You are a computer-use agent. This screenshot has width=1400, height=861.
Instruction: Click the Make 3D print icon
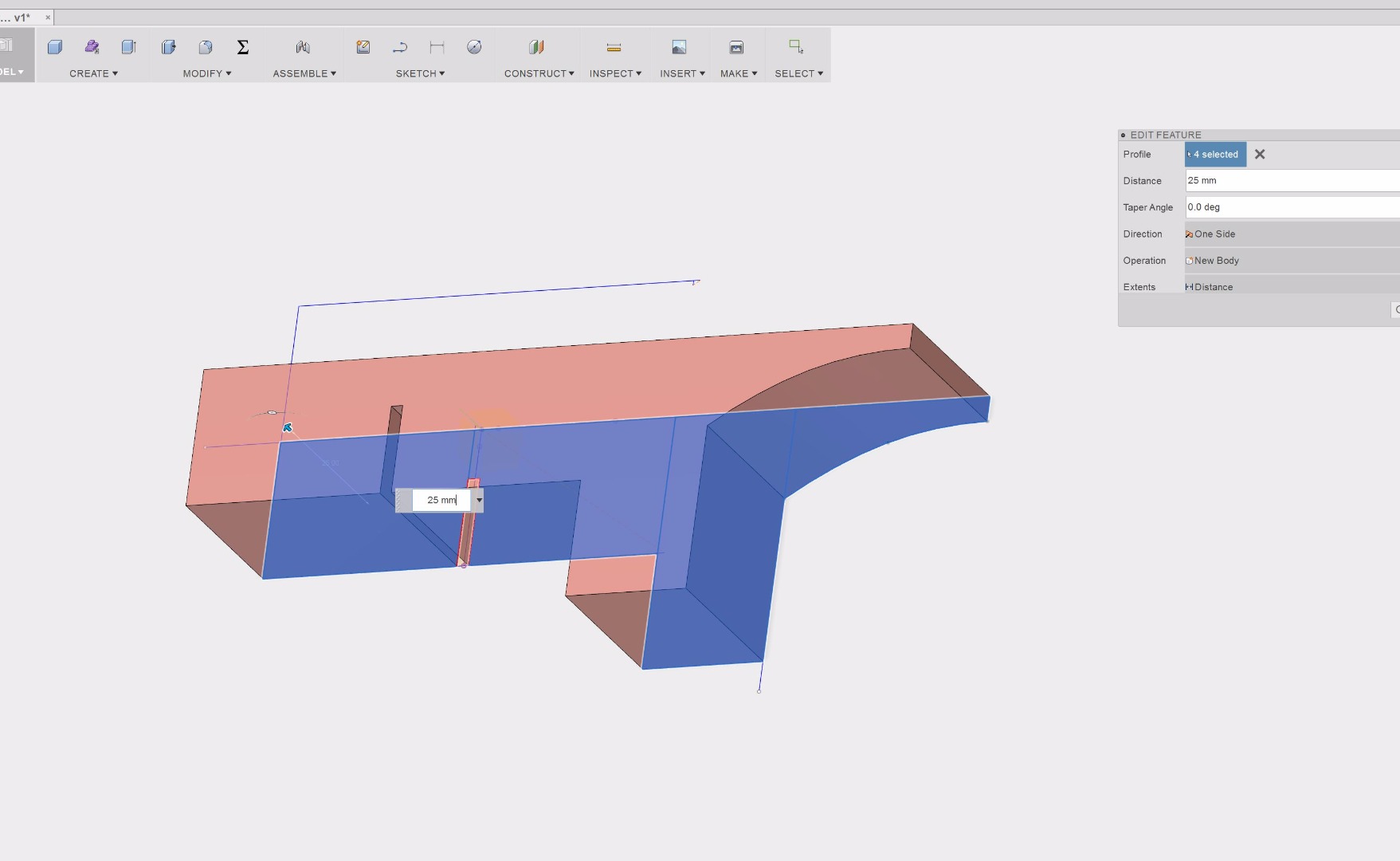[736, 47]
